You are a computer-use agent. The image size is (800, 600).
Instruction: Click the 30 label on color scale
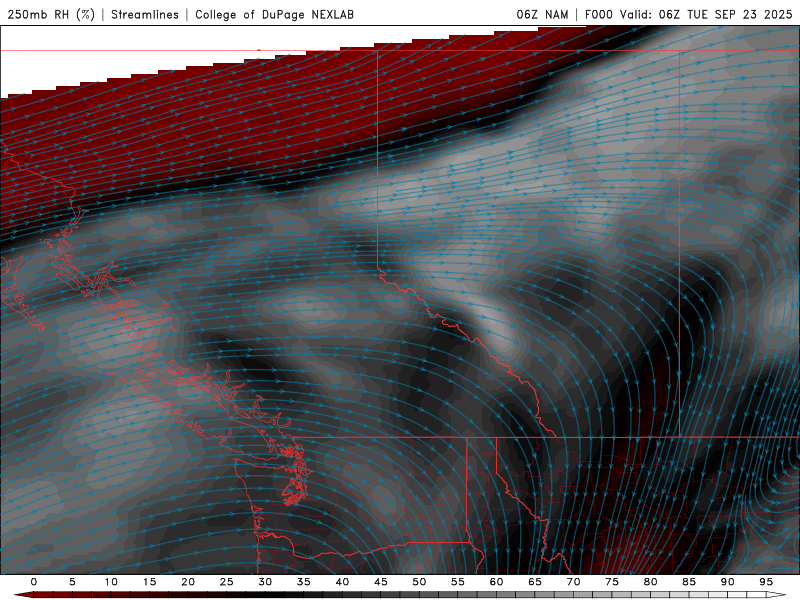(265, 582)
